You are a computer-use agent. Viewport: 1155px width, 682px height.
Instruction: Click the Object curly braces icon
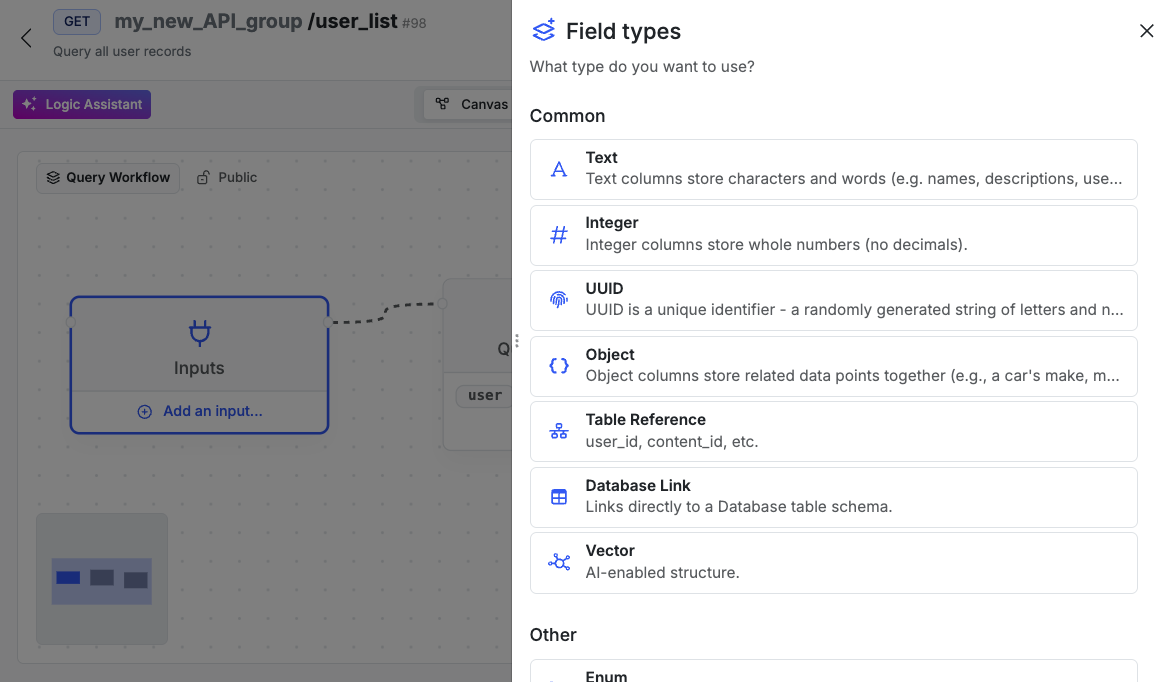coord(559,366)
